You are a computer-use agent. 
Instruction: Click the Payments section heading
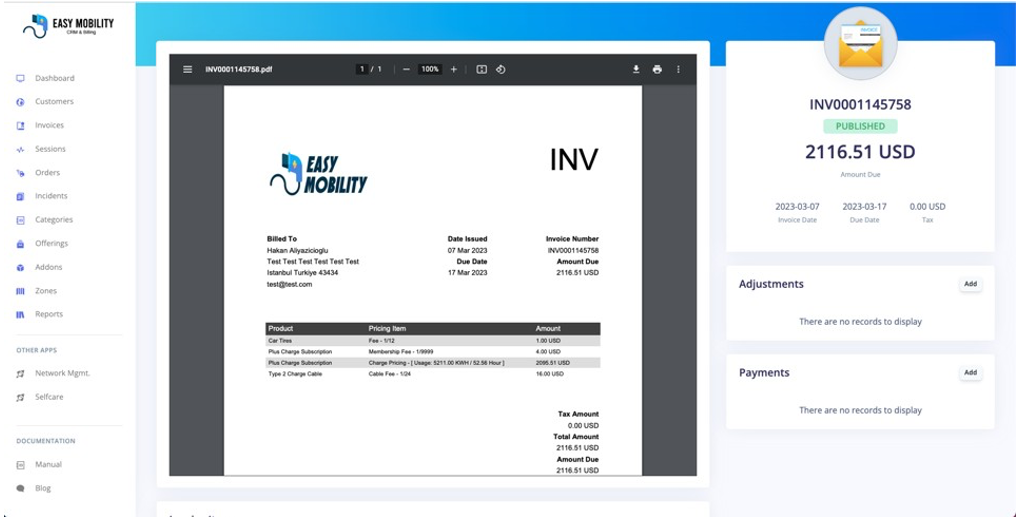click(764, 373)
